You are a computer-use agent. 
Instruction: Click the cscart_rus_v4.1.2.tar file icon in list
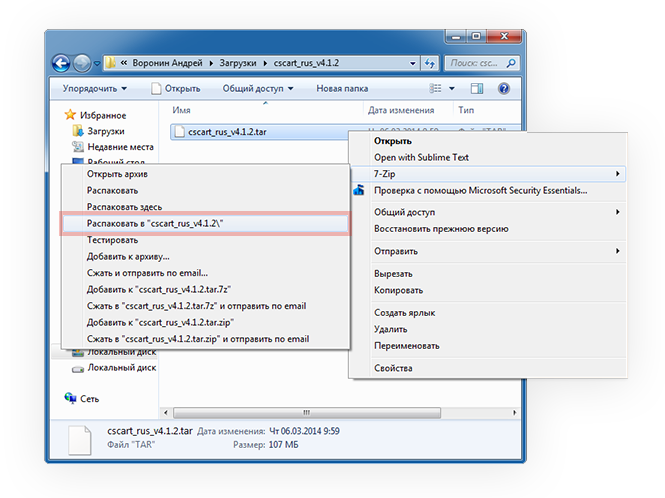pyautogui.click(x=178, y=131)
